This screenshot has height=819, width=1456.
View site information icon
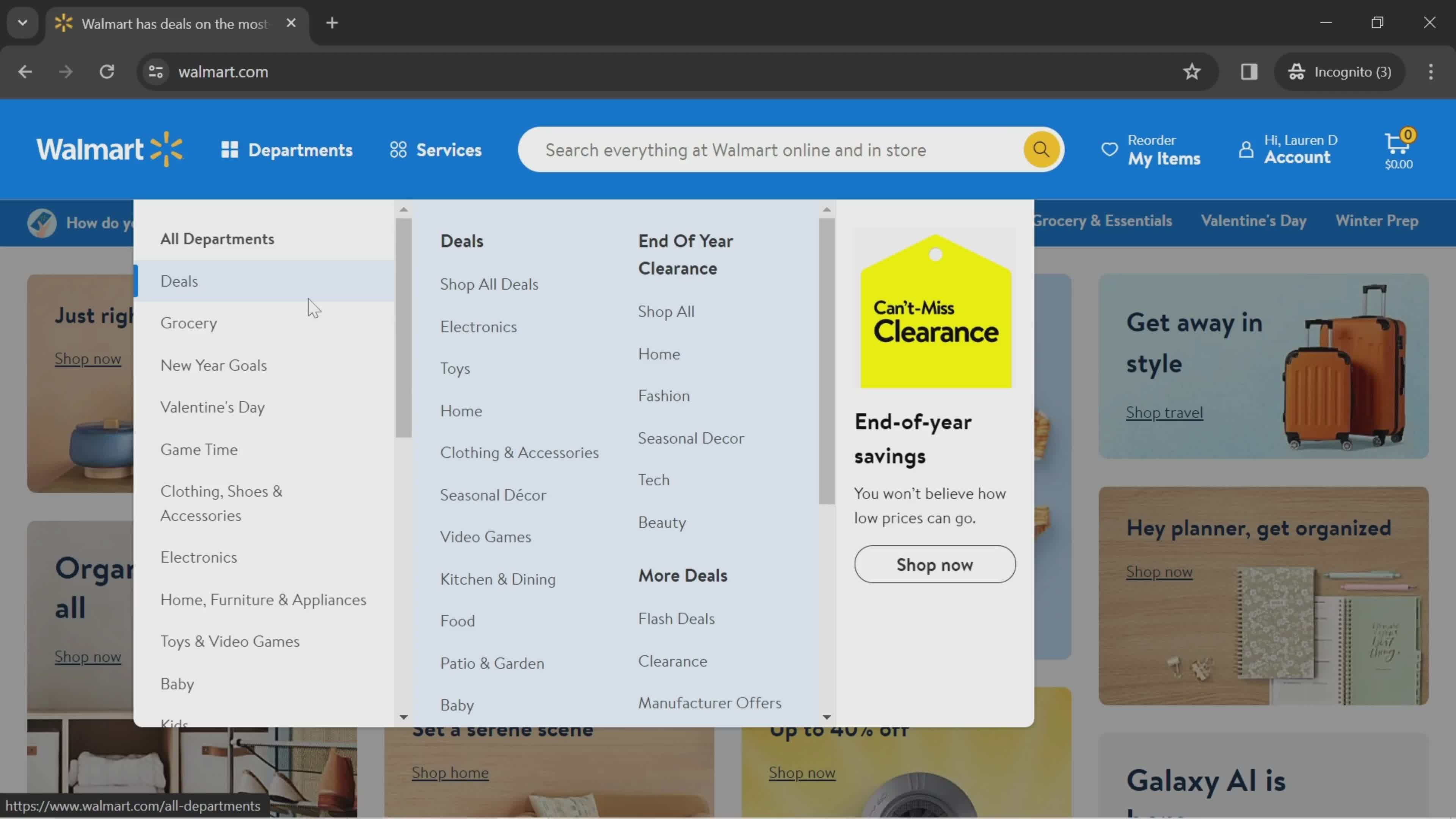point(155,72)
